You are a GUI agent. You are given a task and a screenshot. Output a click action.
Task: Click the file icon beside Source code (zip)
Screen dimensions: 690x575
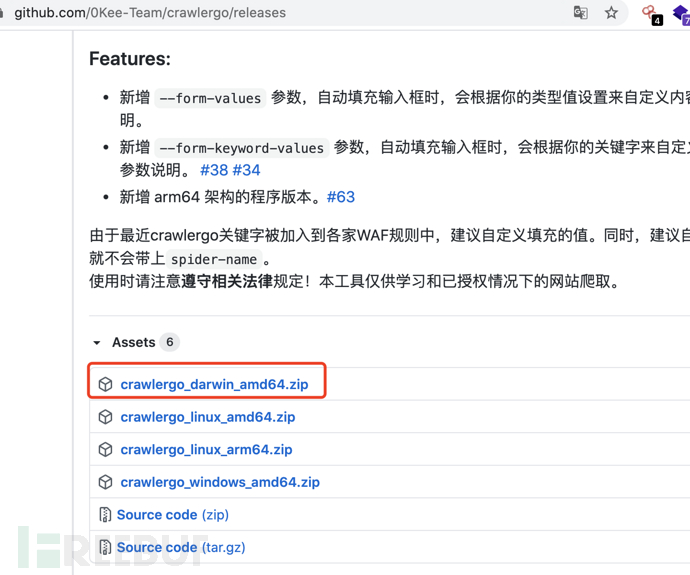[105, 515]
